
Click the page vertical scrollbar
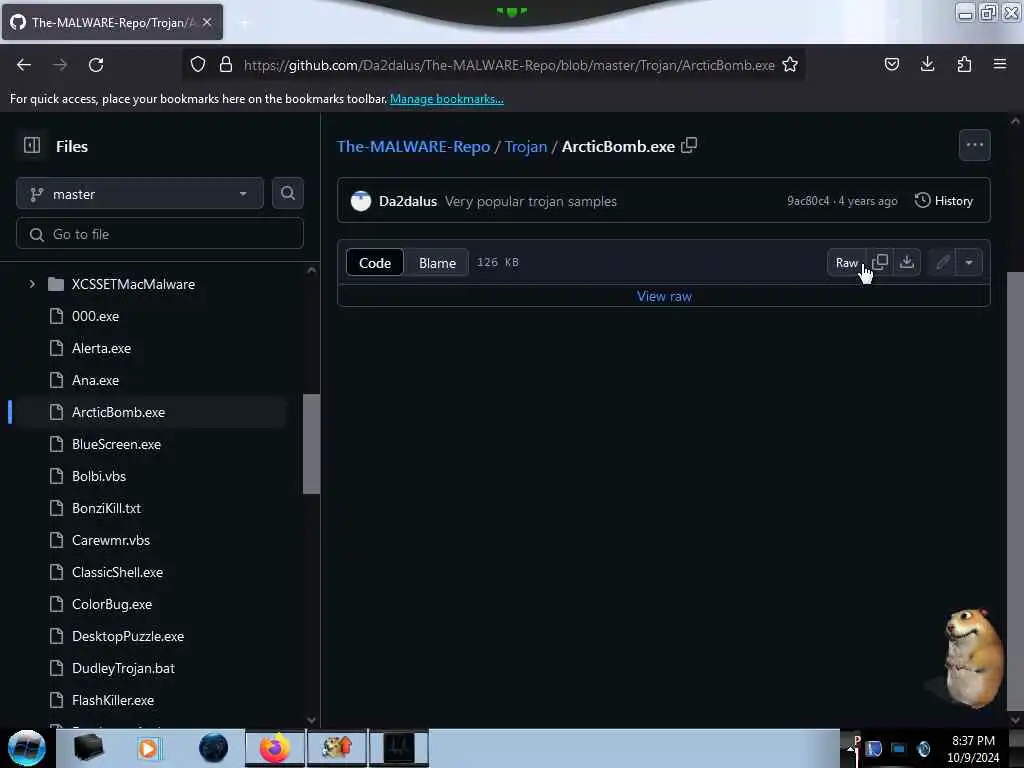click(x=1015, y=490)
